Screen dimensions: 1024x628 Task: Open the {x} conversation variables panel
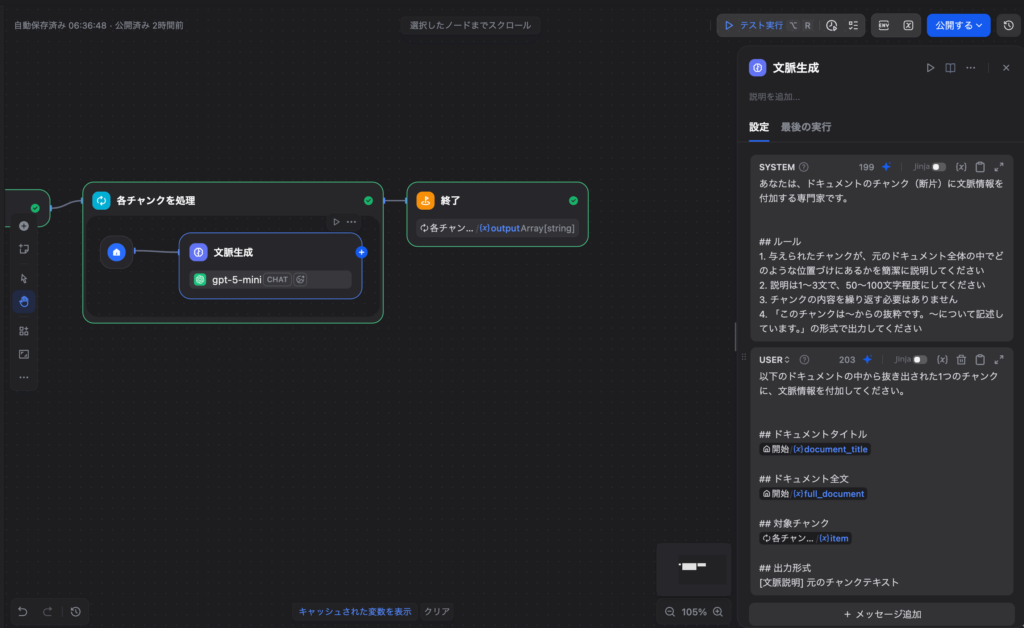[x=906, y=24]
